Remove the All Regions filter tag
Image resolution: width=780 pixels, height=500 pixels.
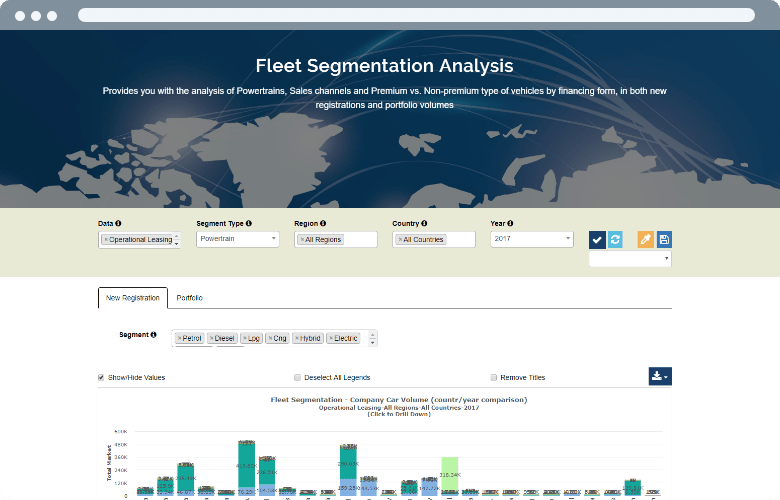point(302,240)
